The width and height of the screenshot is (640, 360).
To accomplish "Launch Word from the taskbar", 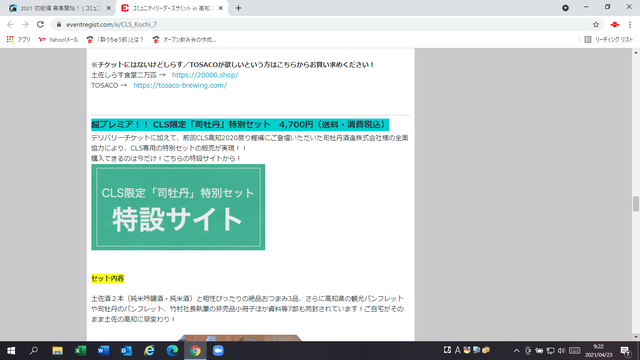I will click(103, 351).
